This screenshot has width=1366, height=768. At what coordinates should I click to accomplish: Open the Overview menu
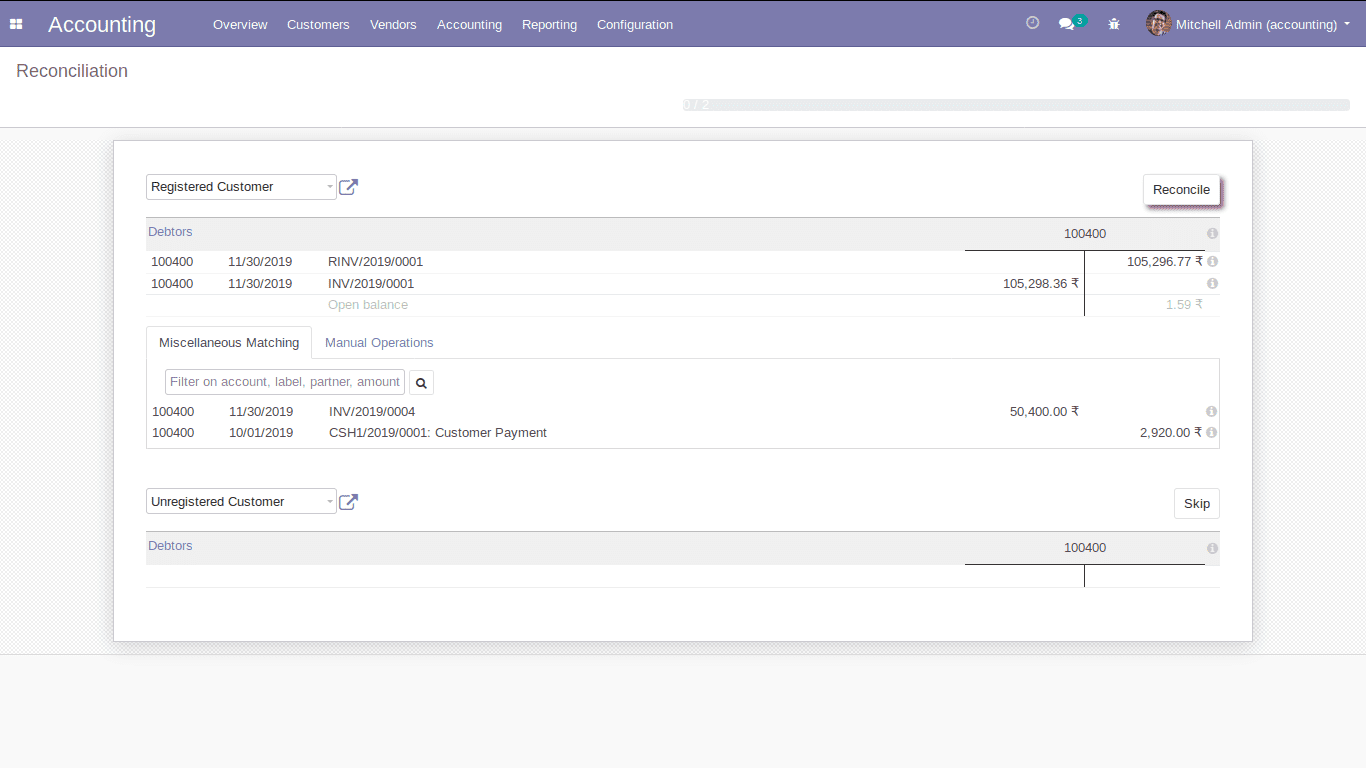[240, 24]
